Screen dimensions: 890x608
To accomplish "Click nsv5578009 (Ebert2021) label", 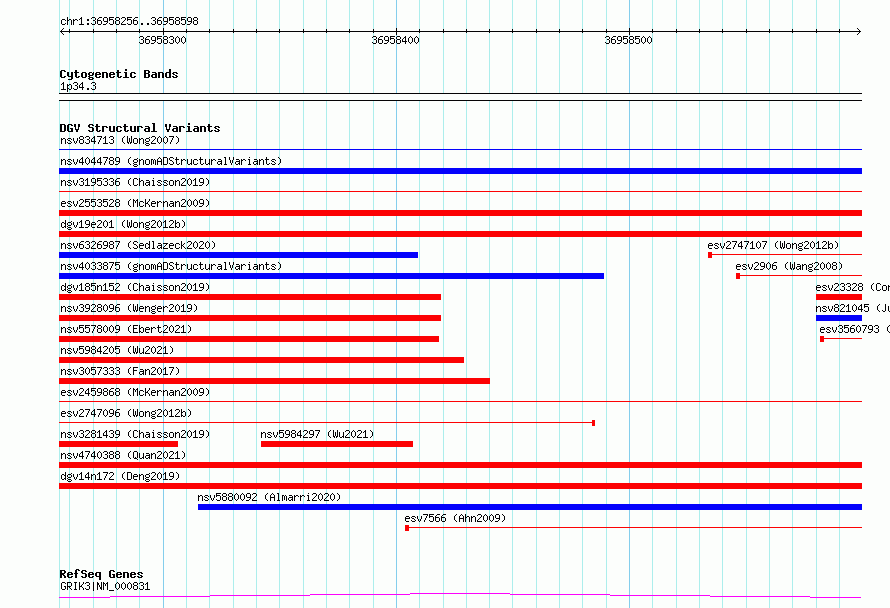I will [126, 329].
